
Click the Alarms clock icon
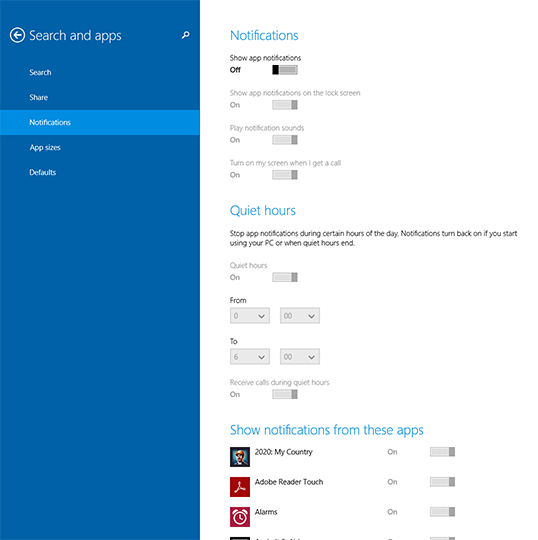[240, 517]
